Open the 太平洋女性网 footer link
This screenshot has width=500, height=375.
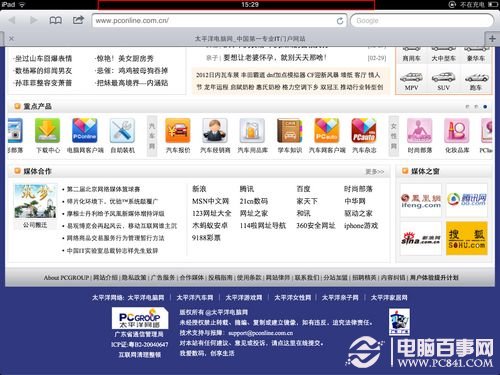click(293, 298)
